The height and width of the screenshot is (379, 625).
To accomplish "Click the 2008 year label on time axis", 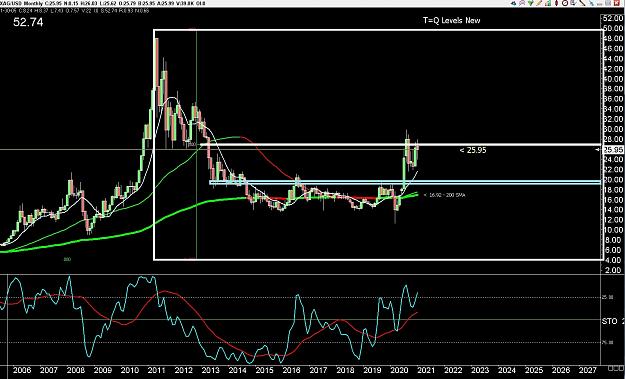I will pyautogui.click(x=76, y=370).
